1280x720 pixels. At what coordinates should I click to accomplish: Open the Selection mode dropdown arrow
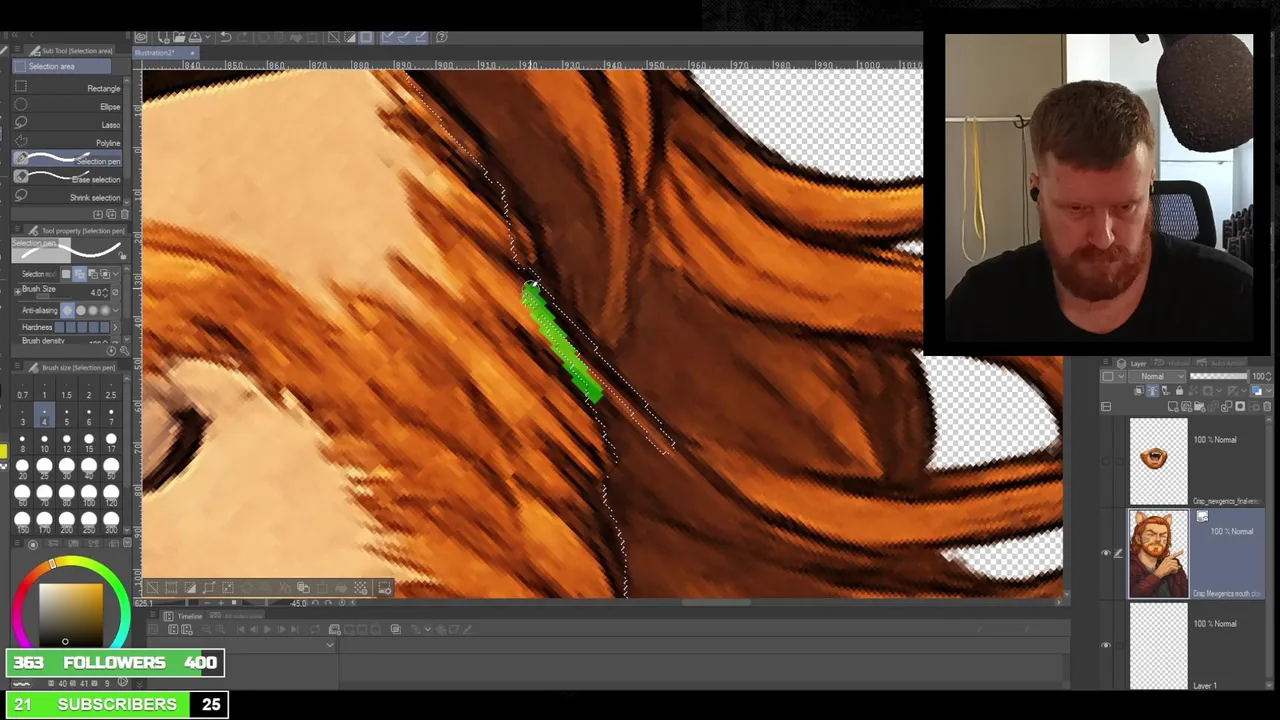tap(115, 274)
